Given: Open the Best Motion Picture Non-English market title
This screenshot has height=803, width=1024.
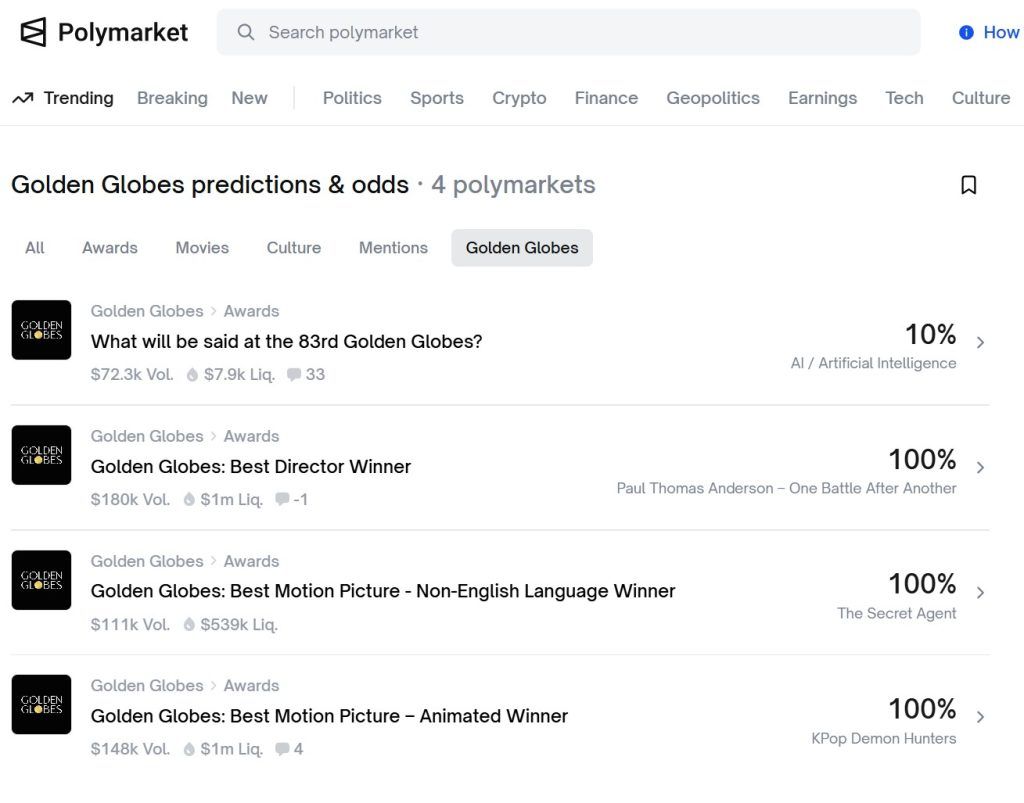Looking at the screenshot, I should [383, 591].
